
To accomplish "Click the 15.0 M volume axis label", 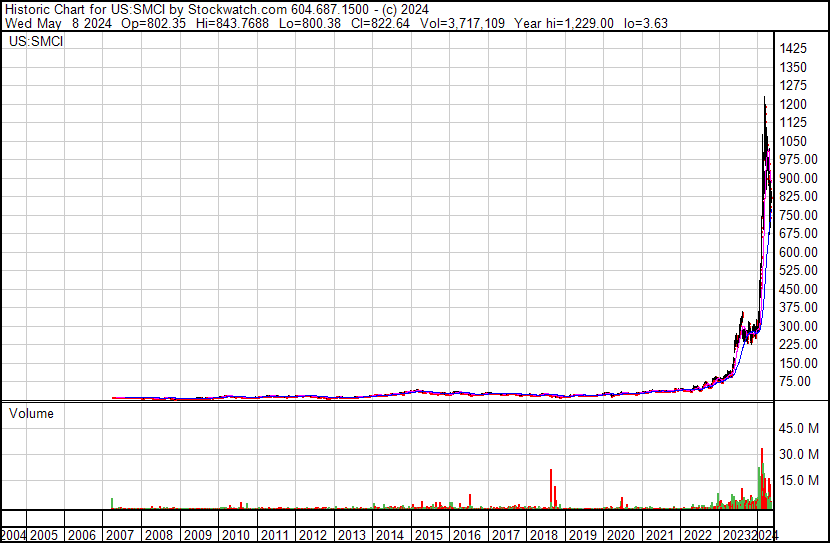I will point(798,480).
